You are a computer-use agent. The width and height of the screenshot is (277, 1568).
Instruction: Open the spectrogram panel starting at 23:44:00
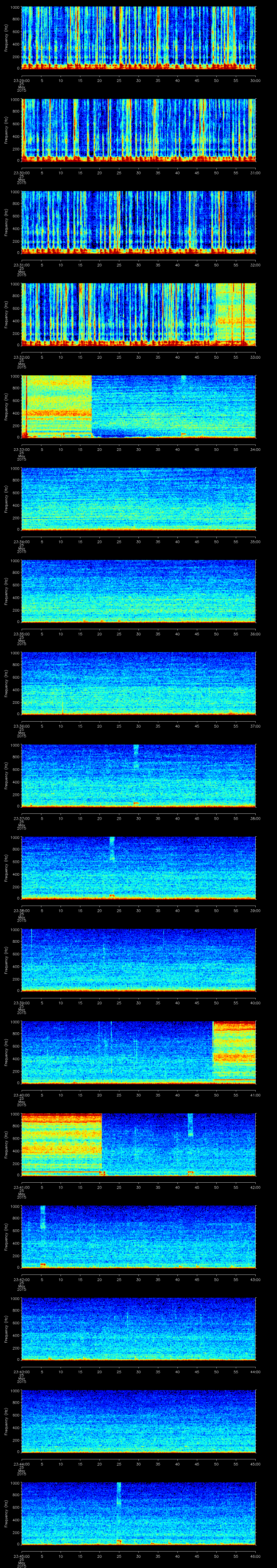tap(138, 1421)
